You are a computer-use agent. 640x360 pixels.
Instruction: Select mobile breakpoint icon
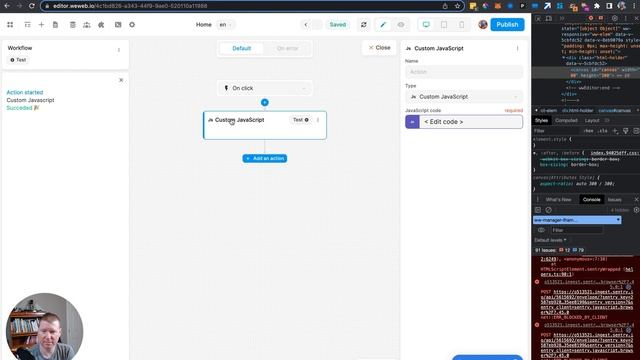462,25
